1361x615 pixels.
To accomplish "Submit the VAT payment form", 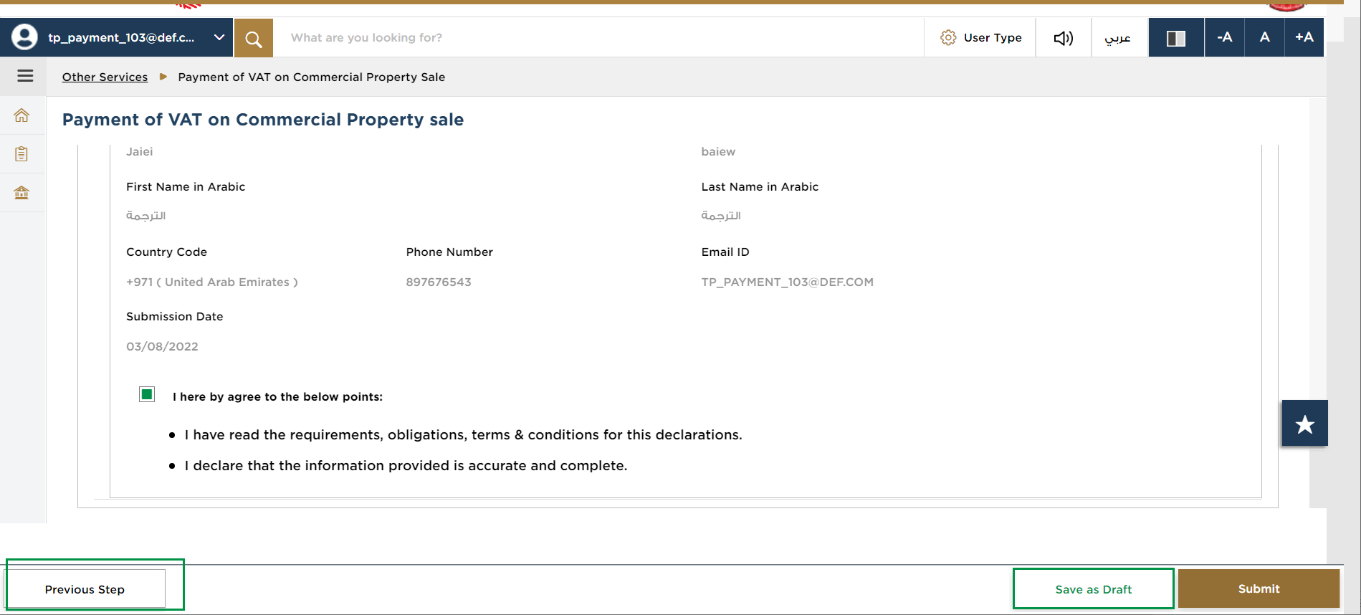I will pyautogui.click(x=1258, y=589).
